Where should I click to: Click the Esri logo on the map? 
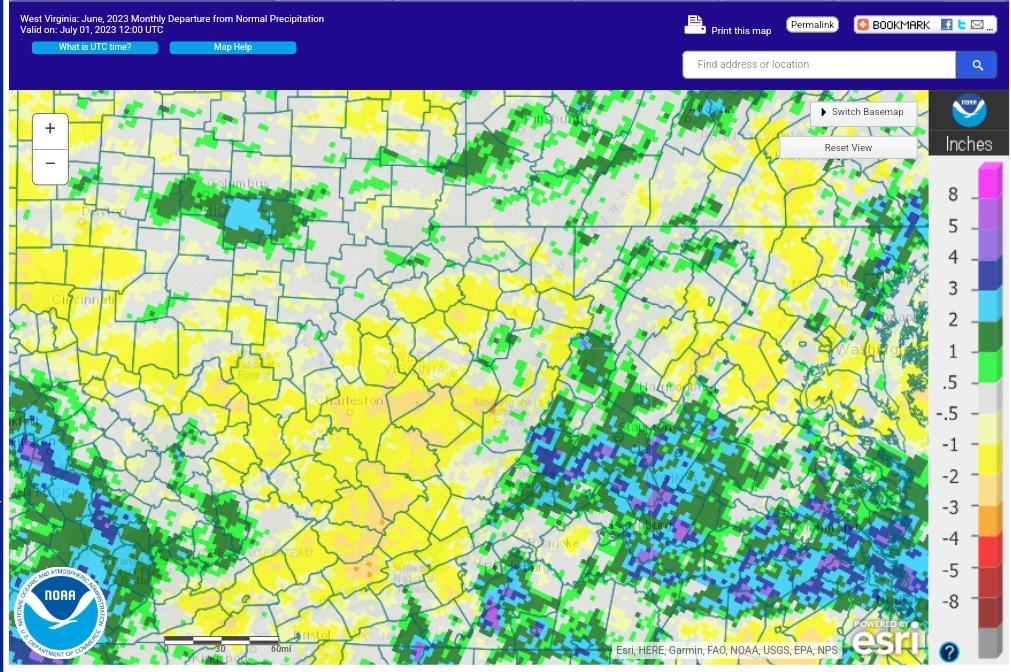click(885, 638)
